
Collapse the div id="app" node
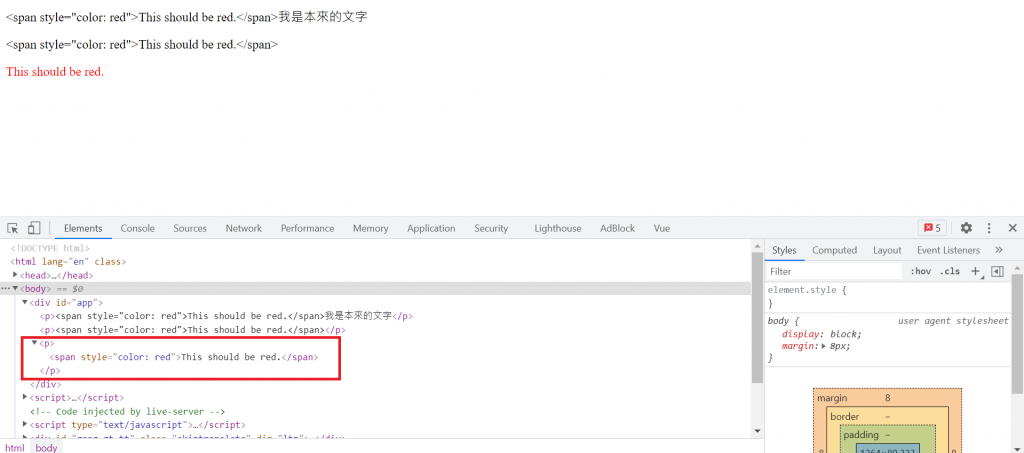pos(25,302)
